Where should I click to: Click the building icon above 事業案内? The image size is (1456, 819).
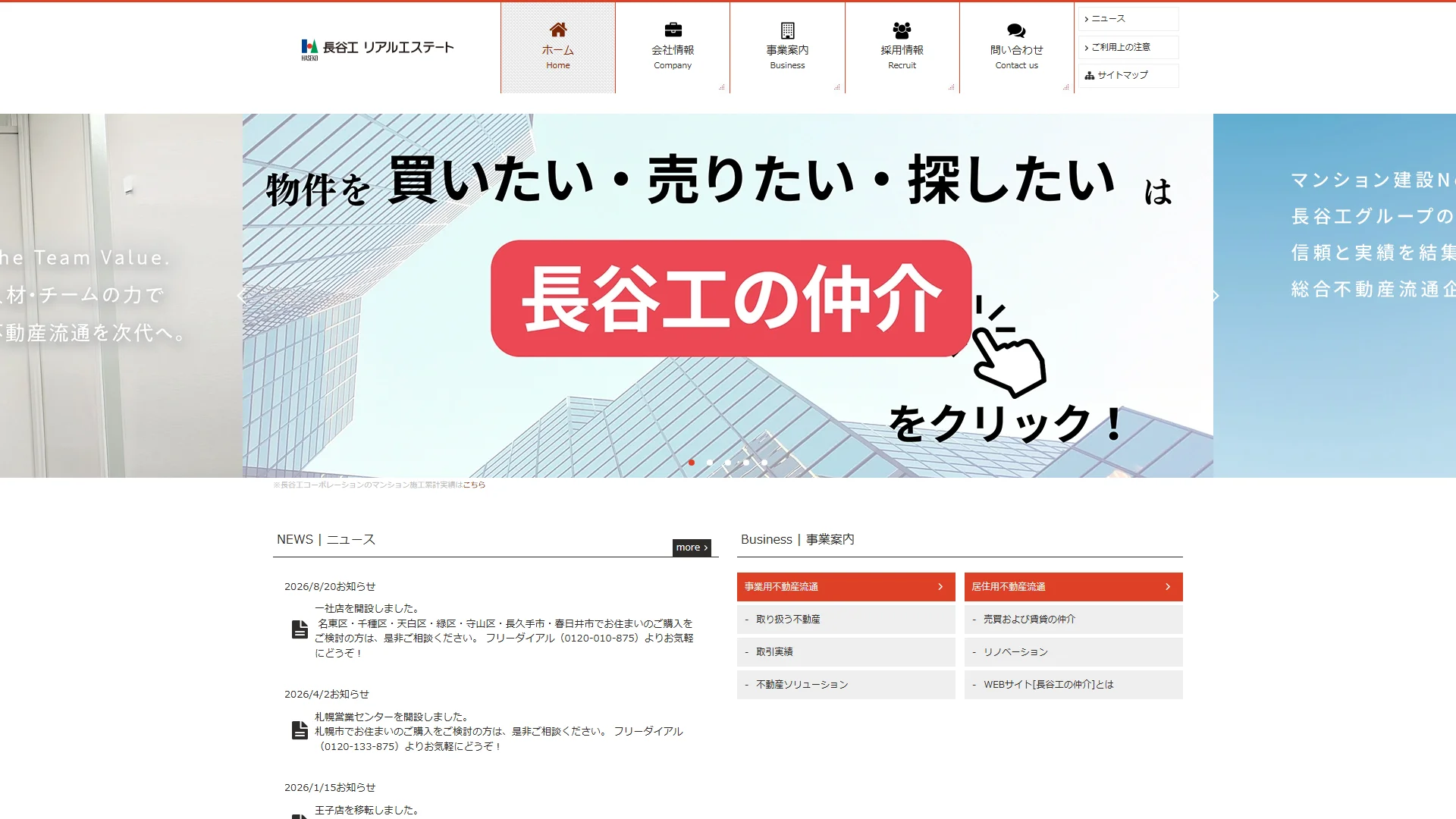[787, 30]
